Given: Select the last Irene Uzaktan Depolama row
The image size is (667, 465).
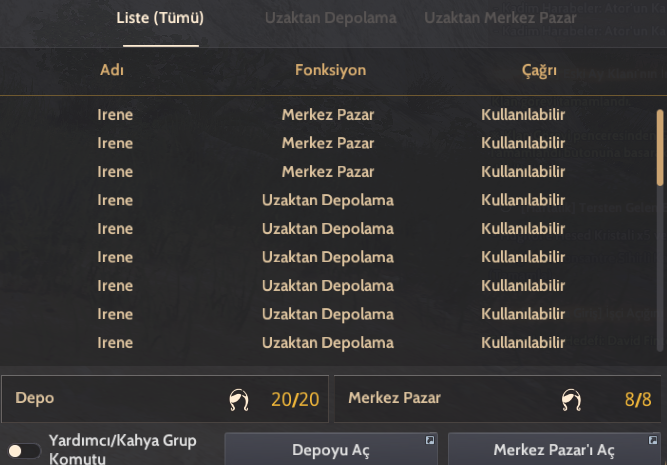Looking at the screenshot, I should 328,342.
